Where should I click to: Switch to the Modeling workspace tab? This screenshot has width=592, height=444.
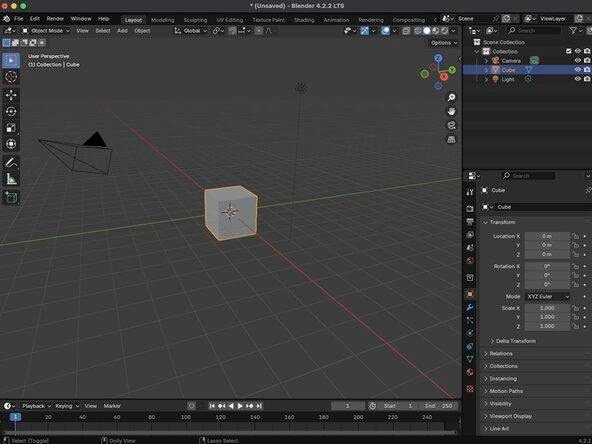tap(163, 20)
